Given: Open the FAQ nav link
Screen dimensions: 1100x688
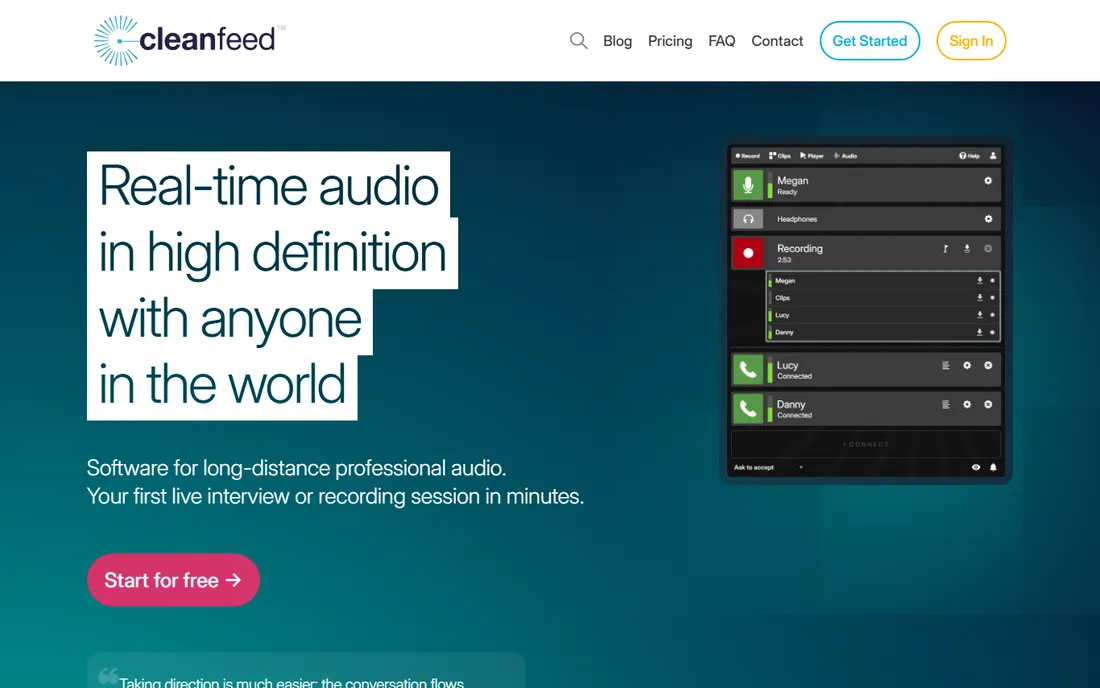Looking at the screenshot, I should click(x=721, y=41).
